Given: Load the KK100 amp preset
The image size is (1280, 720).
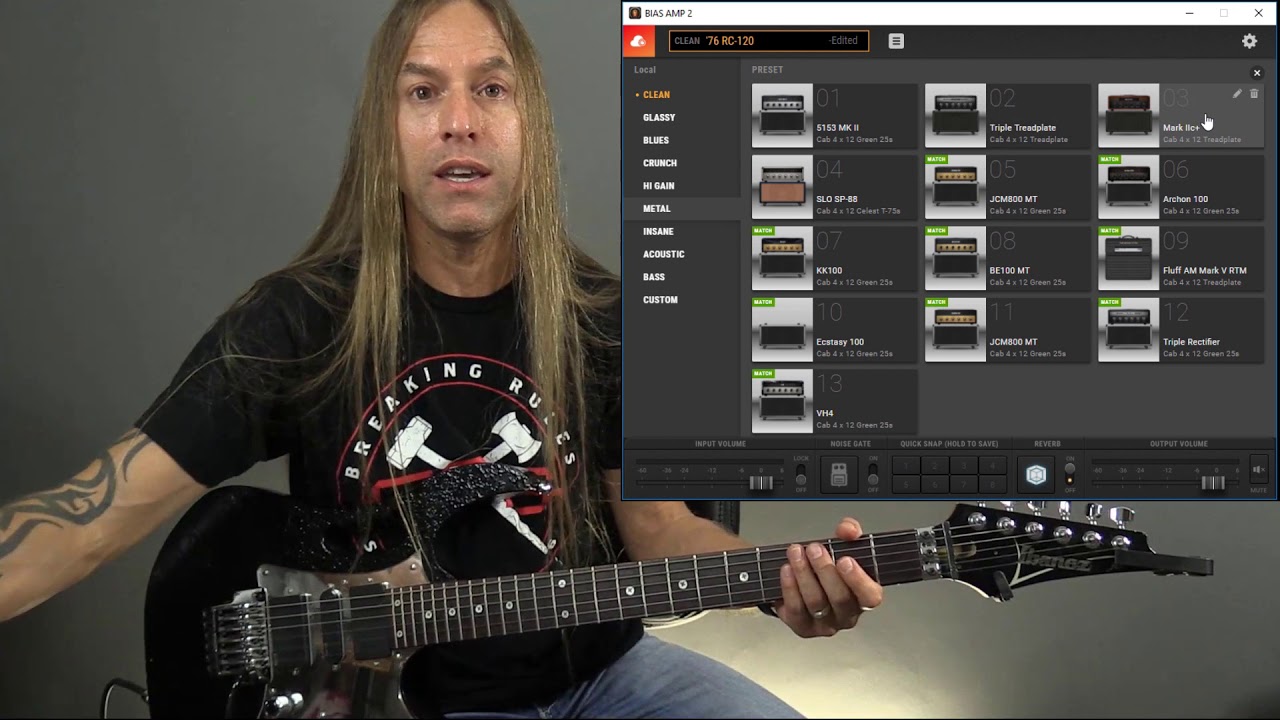Looking at the screenshot, I should 834,258.
